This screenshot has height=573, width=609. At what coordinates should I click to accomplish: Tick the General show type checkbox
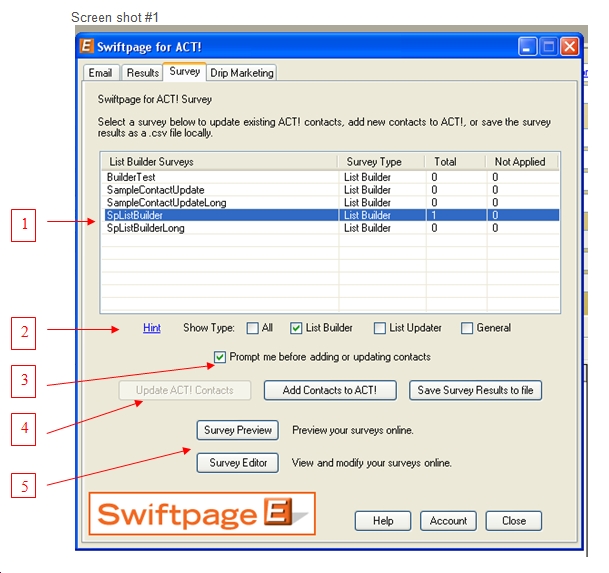[466, 328]
